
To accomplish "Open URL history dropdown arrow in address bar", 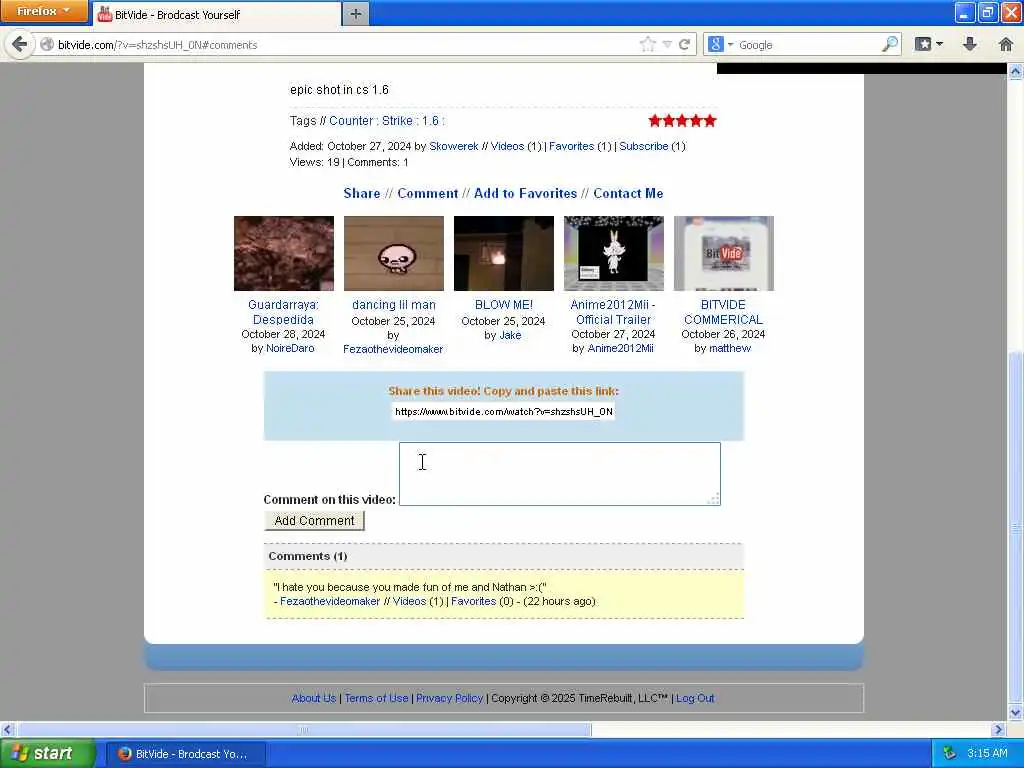I will [667, 44].
